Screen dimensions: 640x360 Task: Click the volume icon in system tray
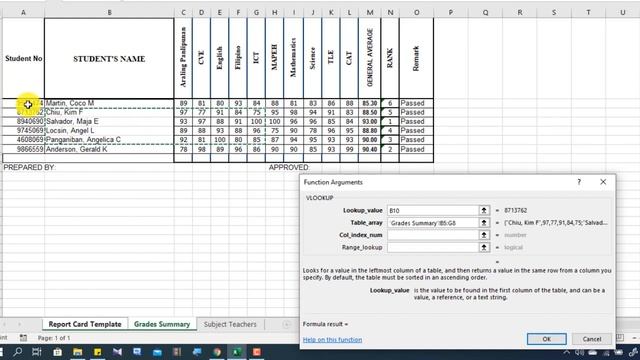(x=579, y=352)
